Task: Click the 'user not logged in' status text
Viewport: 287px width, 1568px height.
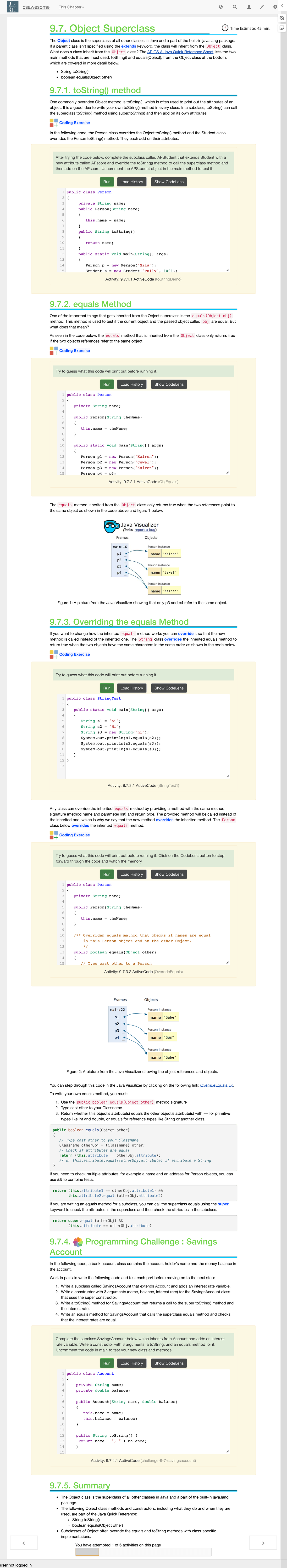Action: 16,1564
